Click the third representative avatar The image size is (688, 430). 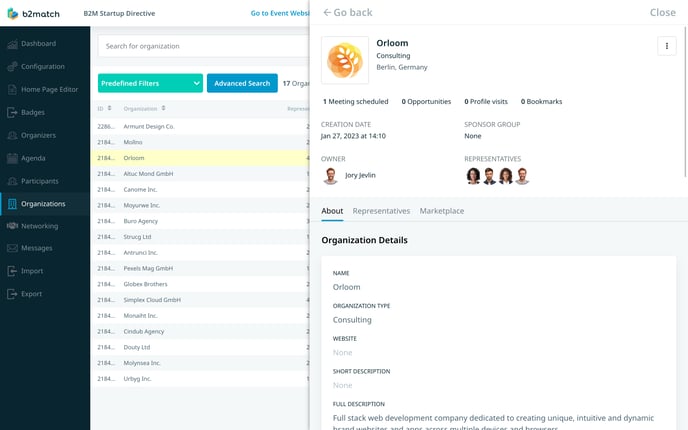coord(505,176)
